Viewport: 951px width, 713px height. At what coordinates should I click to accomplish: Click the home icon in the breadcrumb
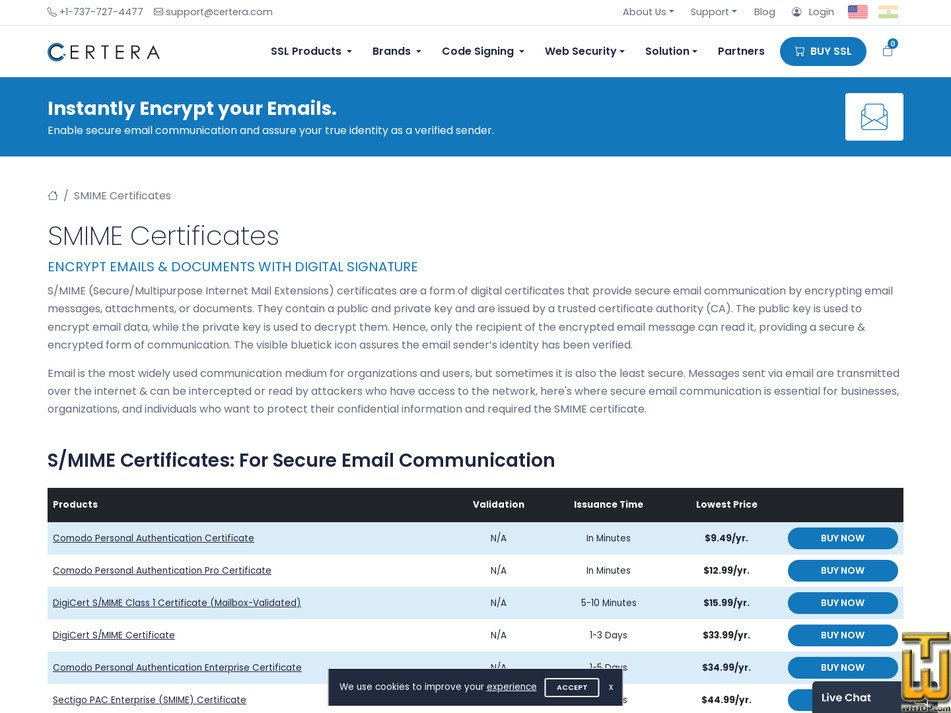(x=52, y=195)
